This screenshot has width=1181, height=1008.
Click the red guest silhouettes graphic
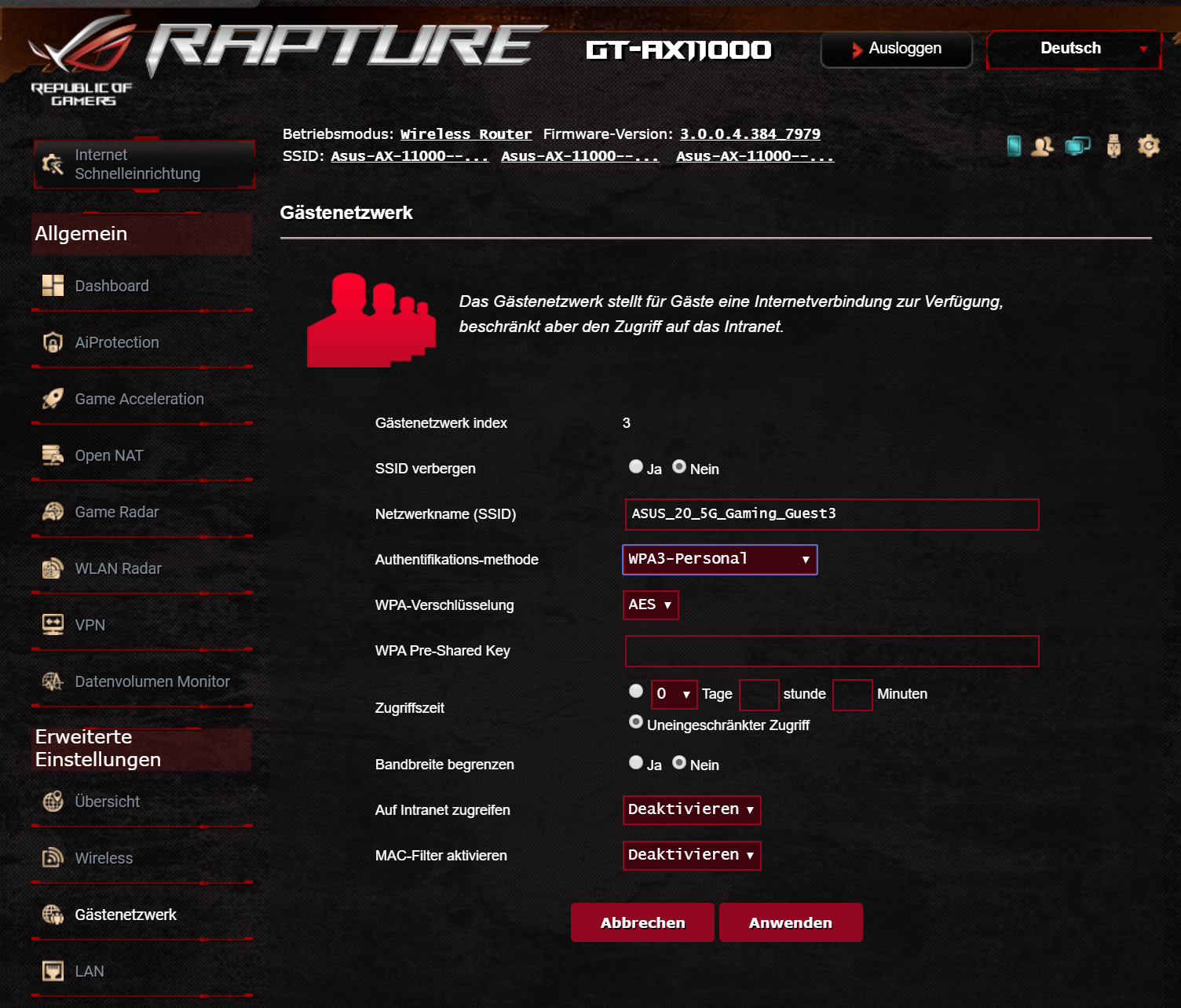(371, 320)
